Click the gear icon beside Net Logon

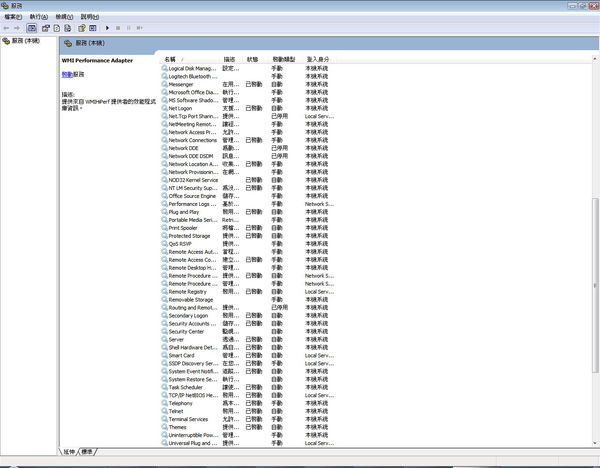164,108
